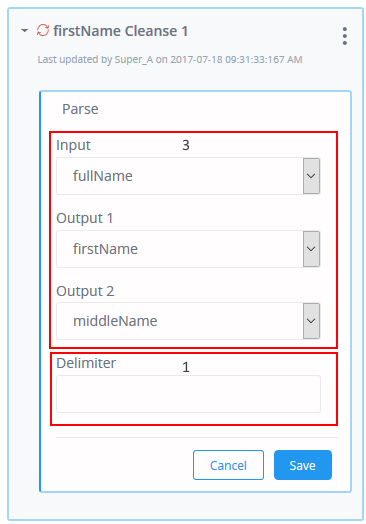Select the firstName Output 1 combo box
The image size is (366, 524).
[188, 249]
